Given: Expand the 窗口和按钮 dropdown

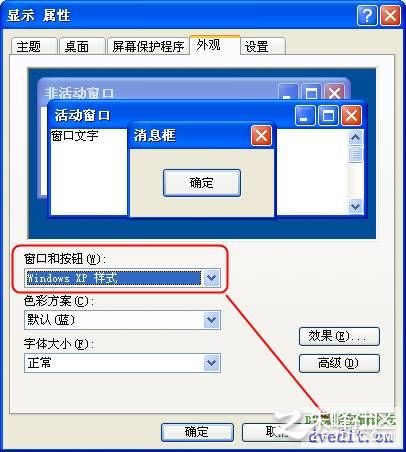Looking at the screenshot, I should [x=211, y=278].
